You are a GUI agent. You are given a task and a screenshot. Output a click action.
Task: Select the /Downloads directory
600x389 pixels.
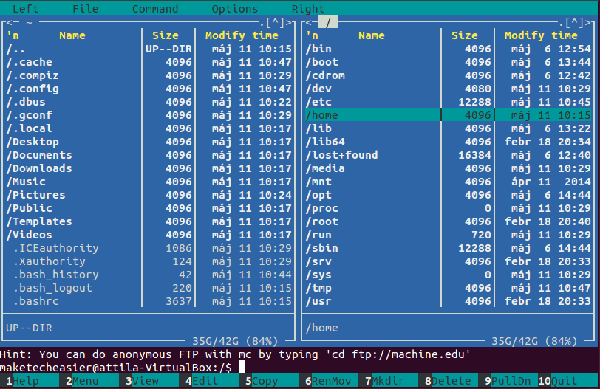[149, 168]
